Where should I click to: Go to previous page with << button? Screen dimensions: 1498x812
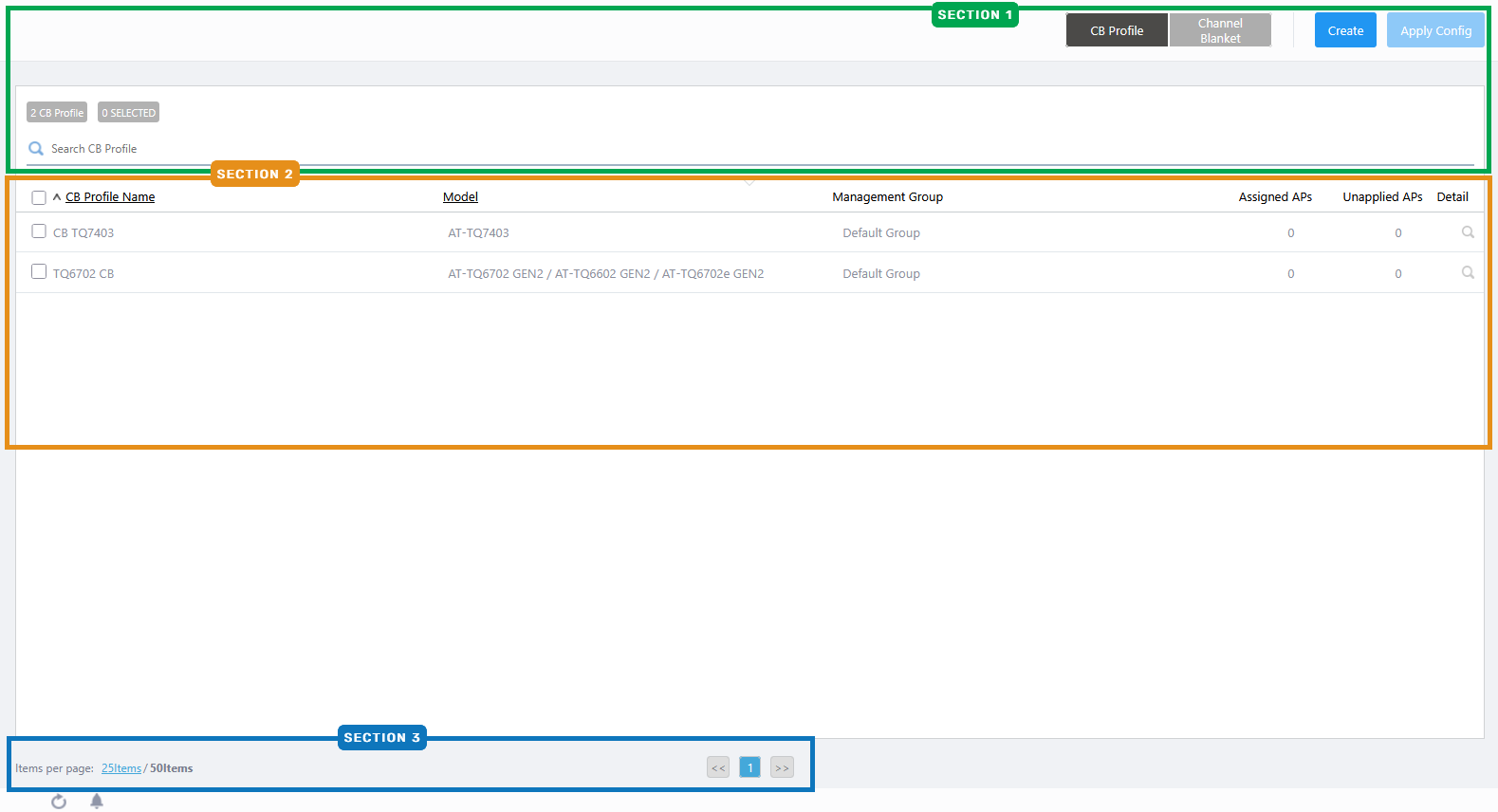718,767
